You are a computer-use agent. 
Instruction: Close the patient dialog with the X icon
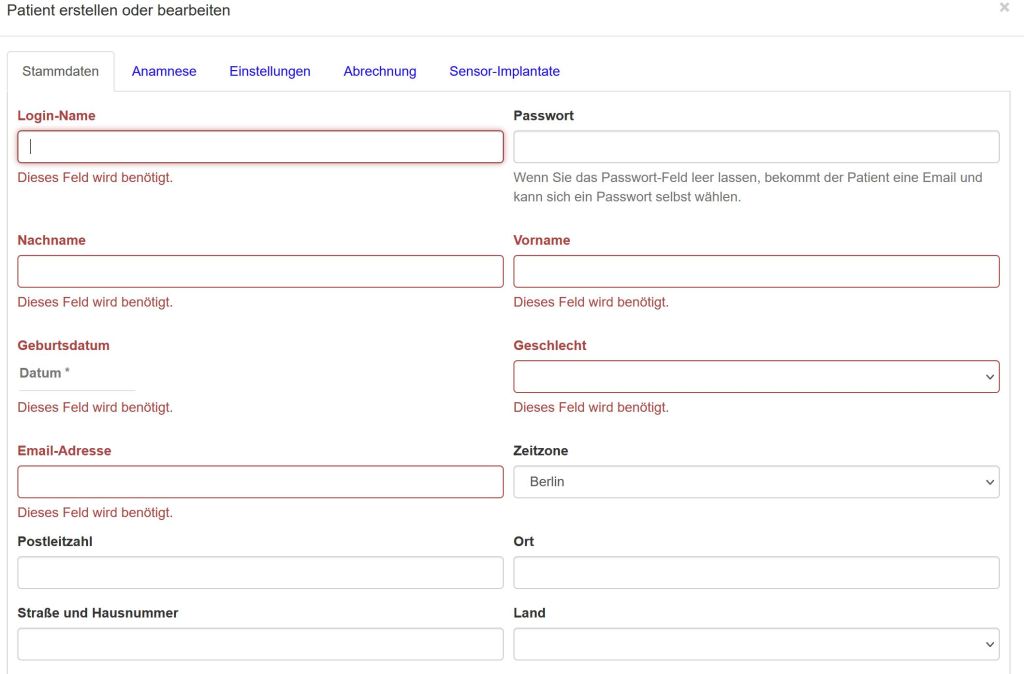(1004, 8)
